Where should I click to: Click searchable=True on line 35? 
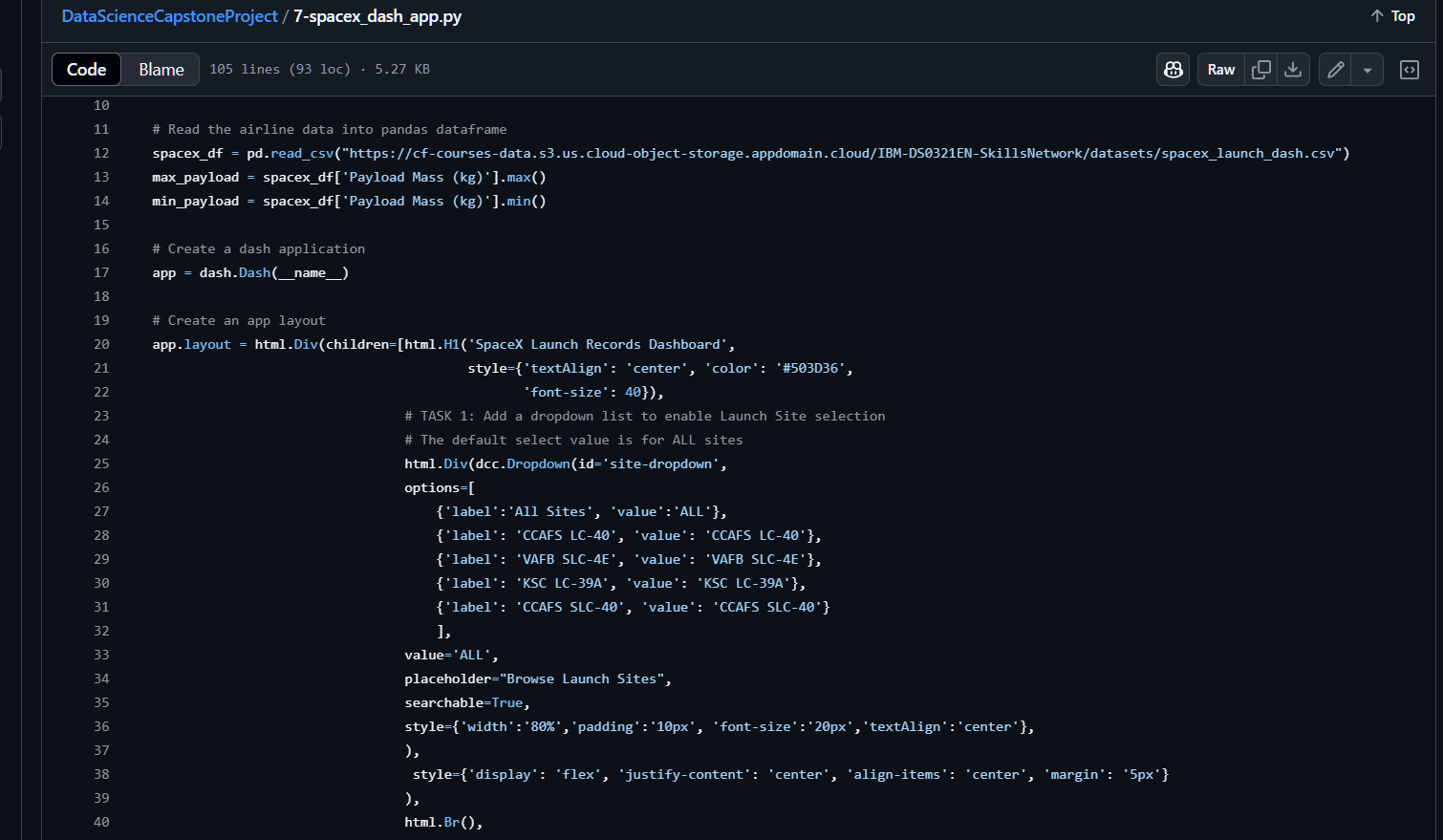coord(463,702)
